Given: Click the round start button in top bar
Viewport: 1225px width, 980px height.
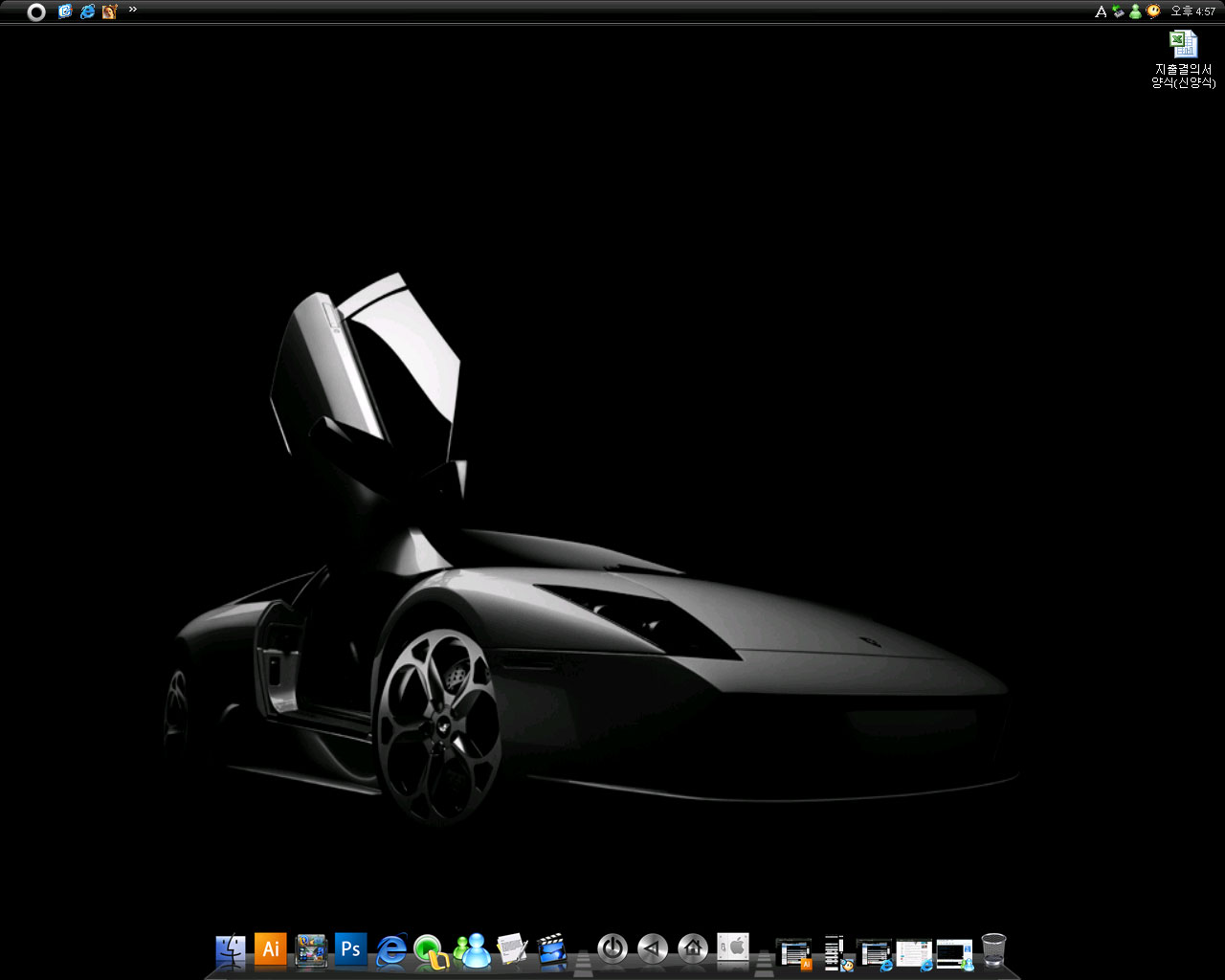Looking at the screenshot, I should tap(36, 11).
